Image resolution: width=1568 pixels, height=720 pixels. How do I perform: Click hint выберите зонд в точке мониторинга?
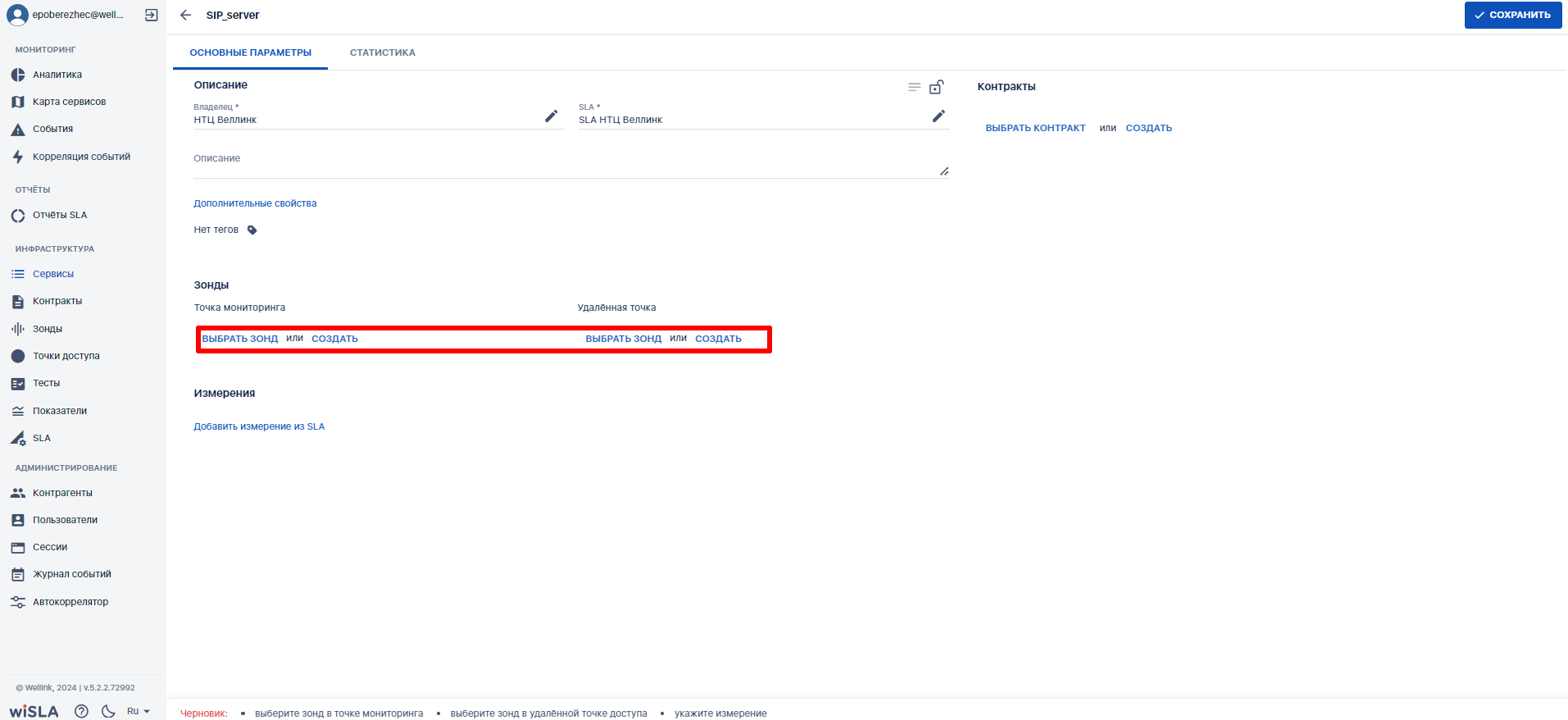point(339,713)
